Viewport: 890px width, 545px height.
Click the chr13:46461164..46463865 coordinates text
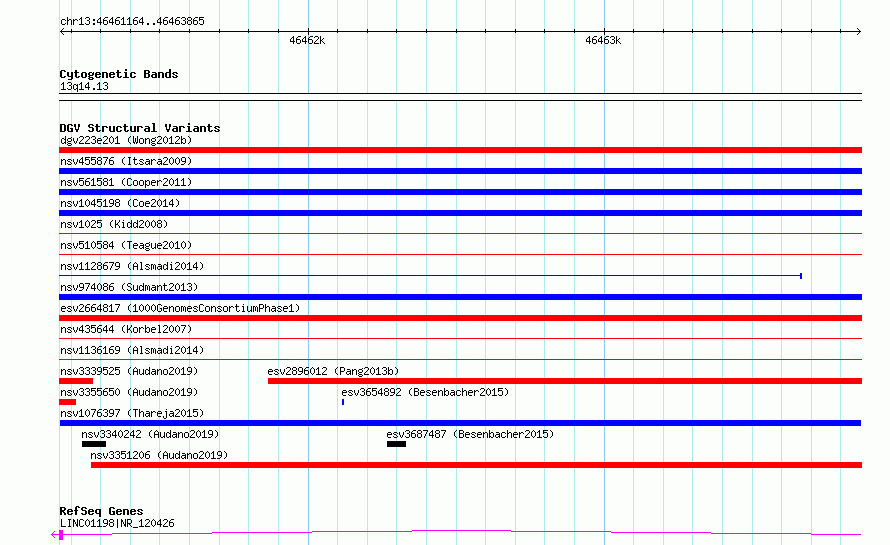click(x=132, y=21)
